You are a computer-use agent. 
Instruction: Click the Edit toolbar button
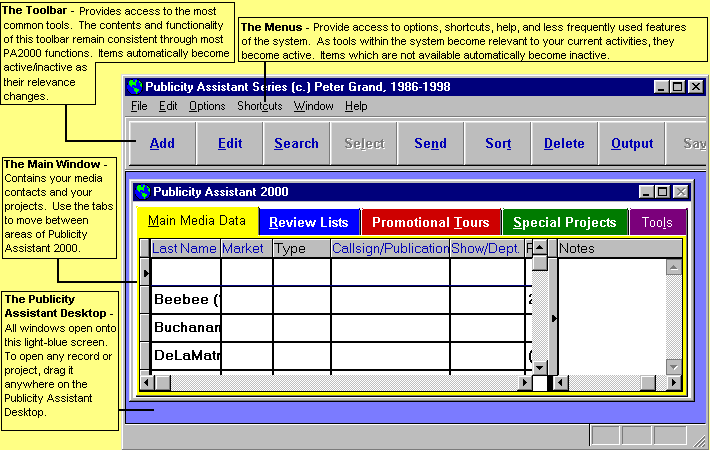(x=230, y=144)
